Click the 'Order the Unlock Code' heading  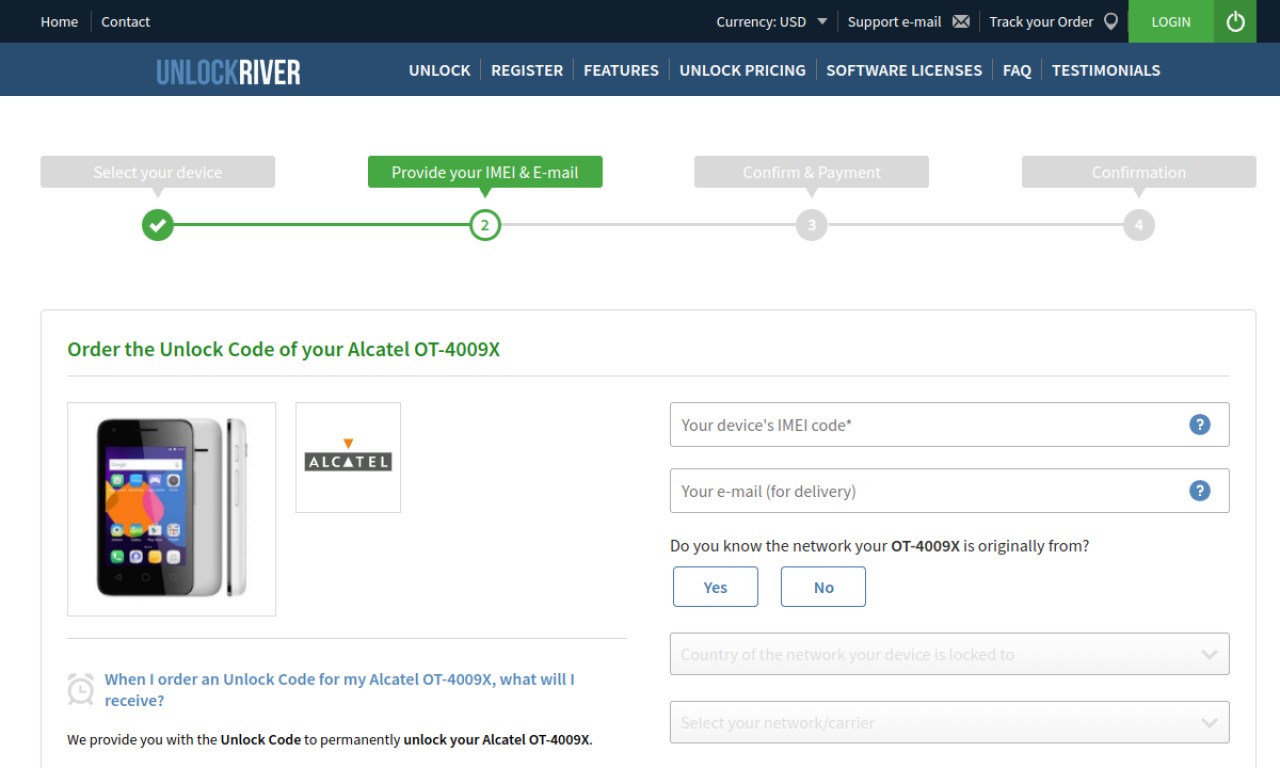pos(284,349)
